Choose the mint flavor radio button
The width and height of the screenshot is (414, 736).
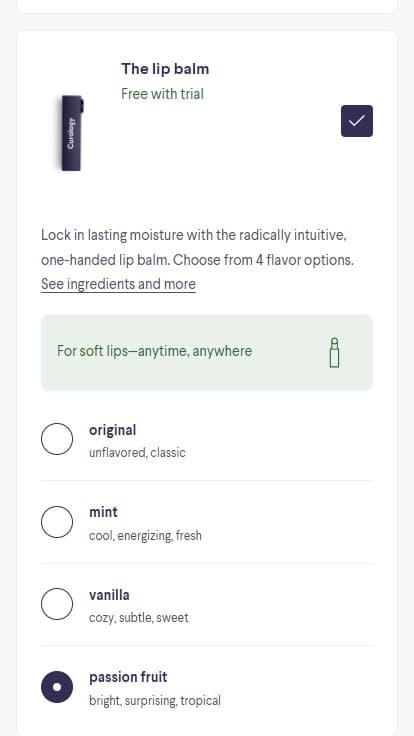point(57,522)
